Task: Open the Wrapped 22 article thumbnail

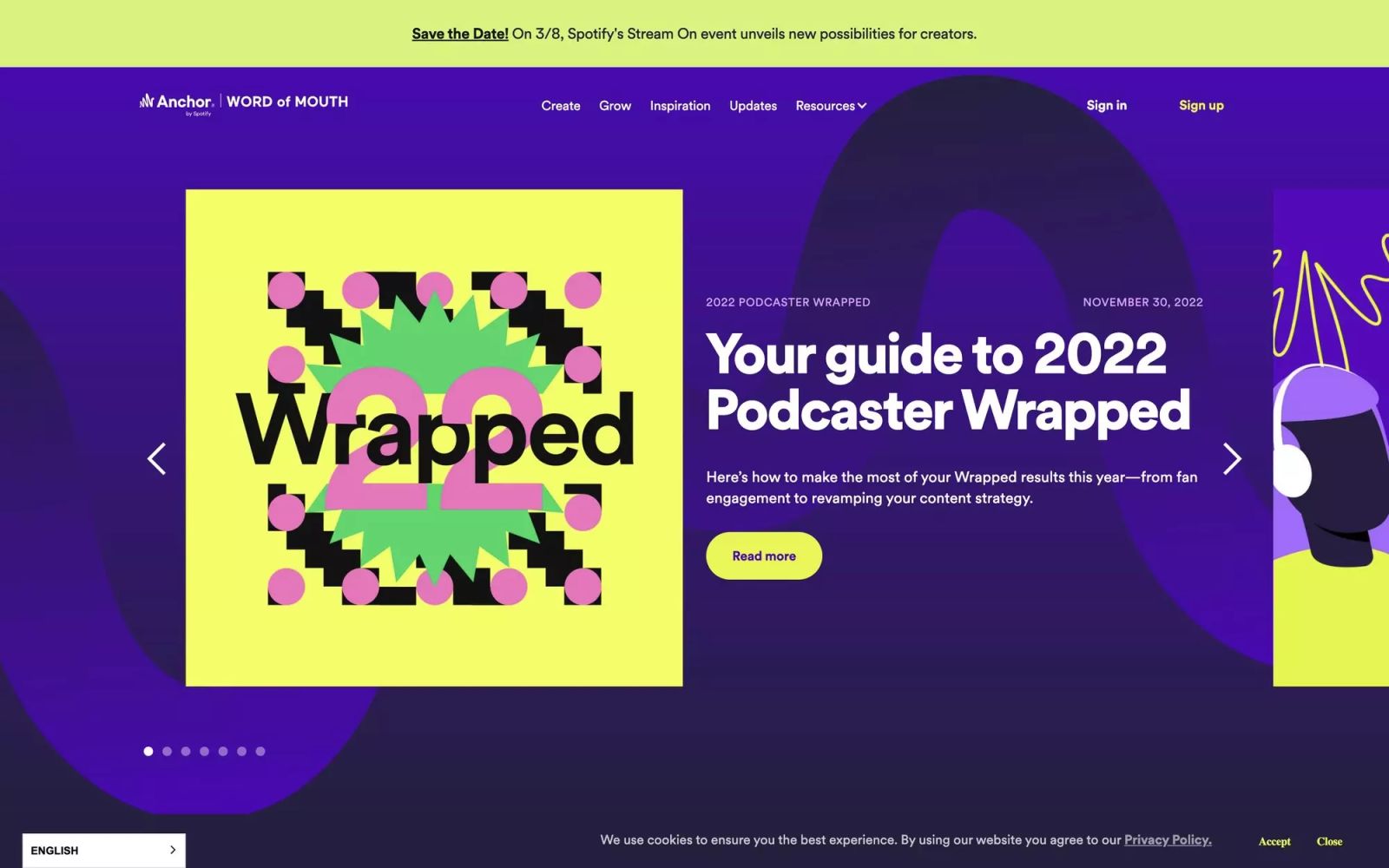Action: (434, 437)
